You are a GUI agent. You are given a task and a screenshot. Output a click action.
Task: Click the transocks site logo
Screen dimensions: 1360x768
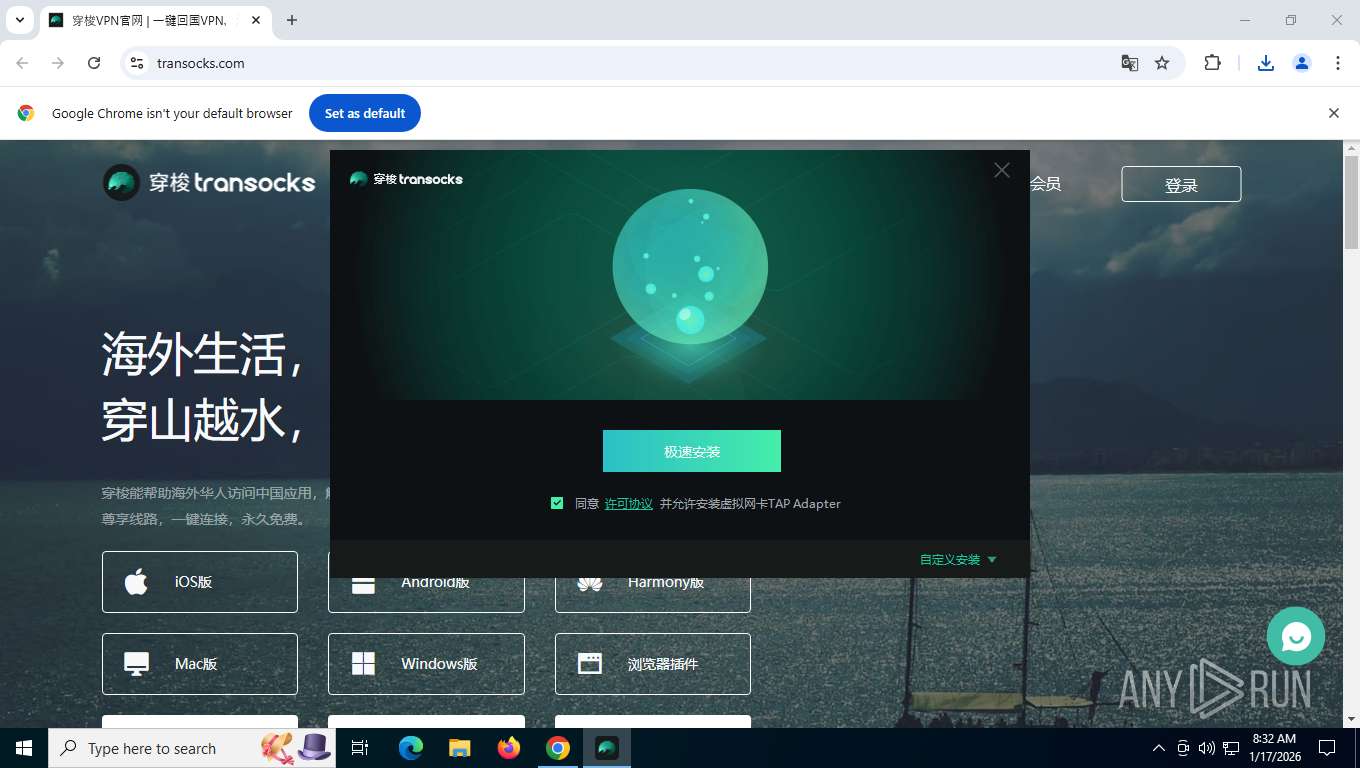[209, 183]
